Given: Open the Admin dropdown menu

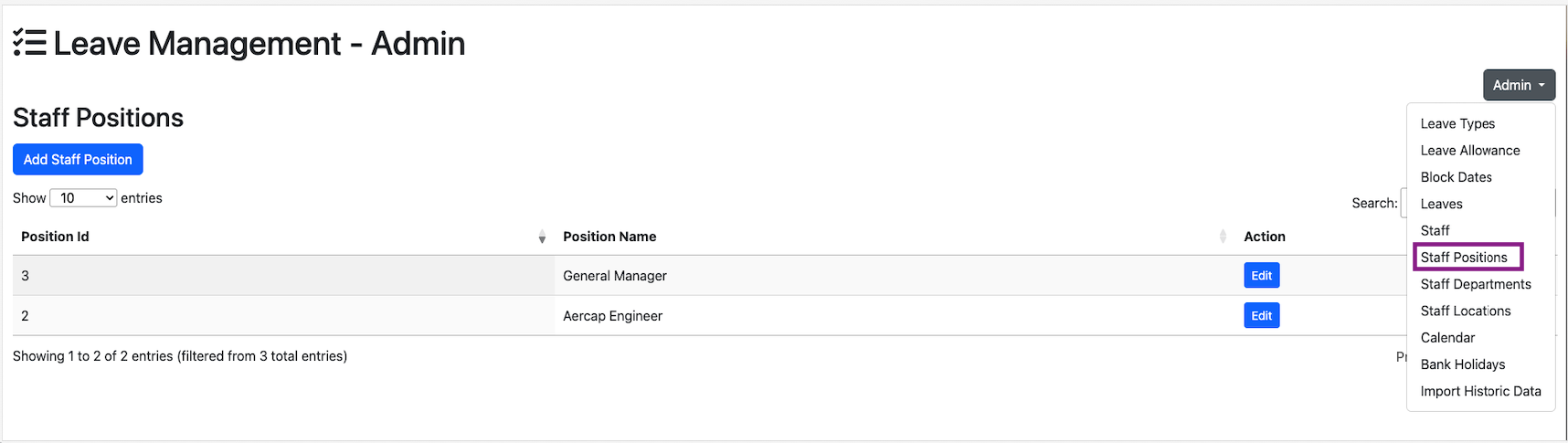Looking at the screenshot, I should point(1518,85).
